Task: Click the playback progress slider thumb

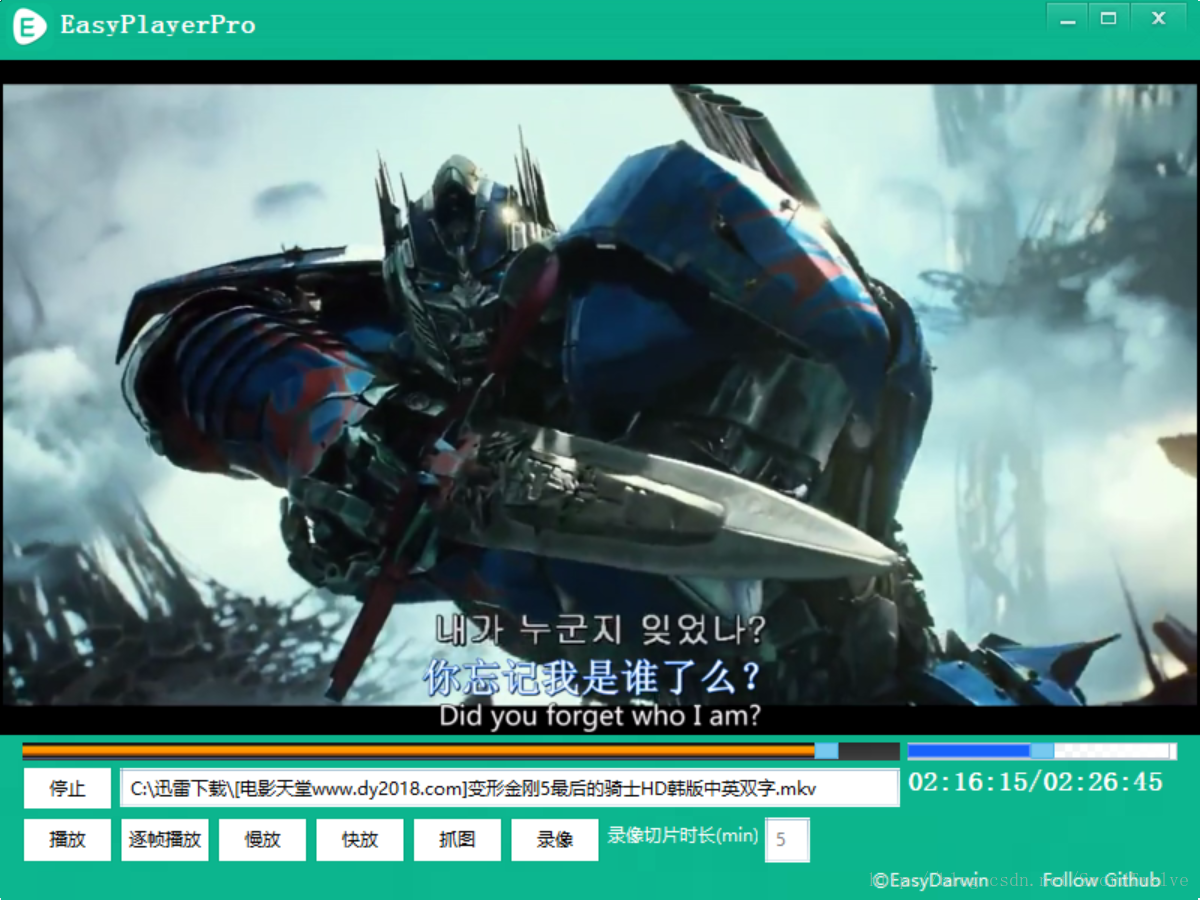Action: pos(826,751)
